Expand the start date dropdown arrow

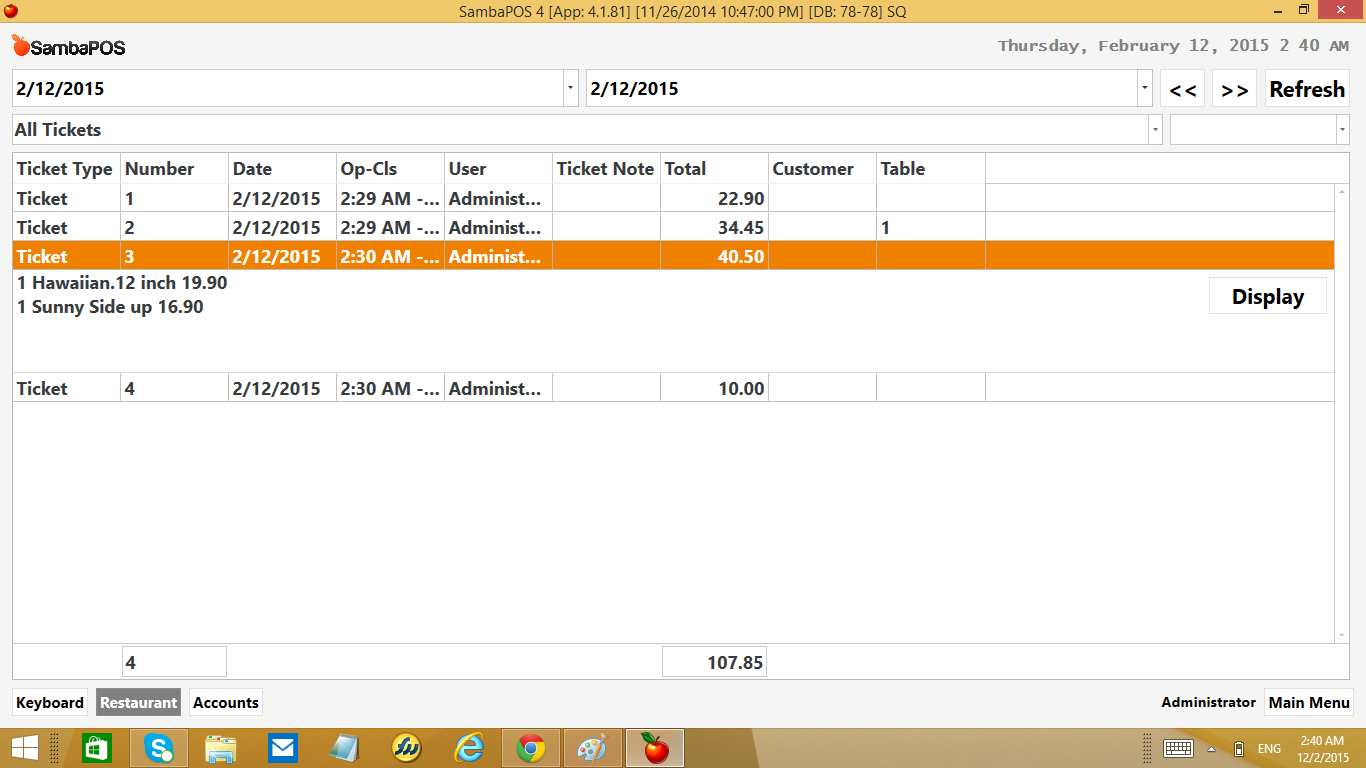click(570, 88)
